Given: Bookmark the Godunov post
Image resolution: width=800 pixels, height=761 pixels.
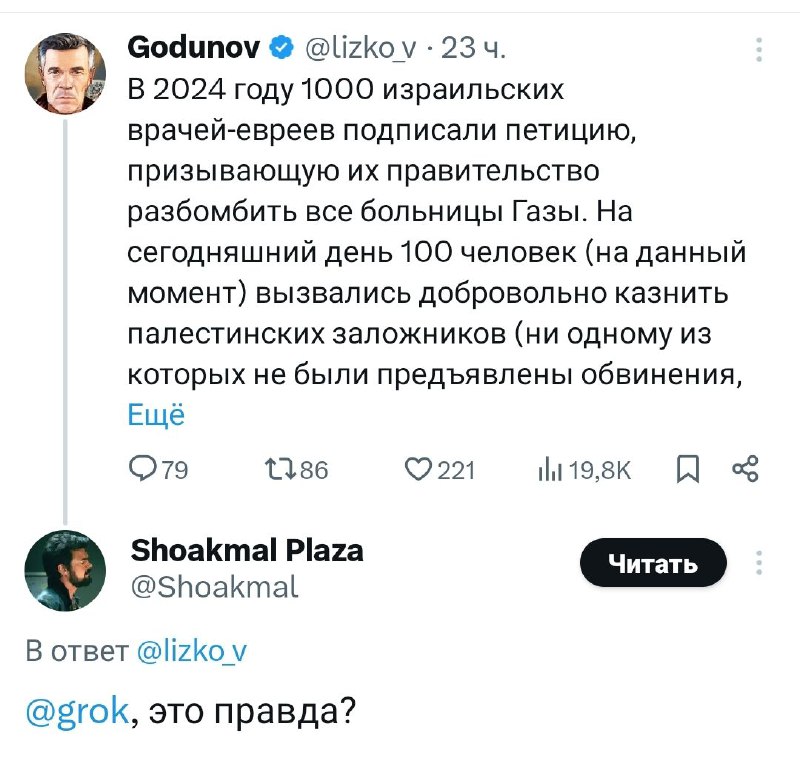Looking at the screenshot, I should (689, 469).
